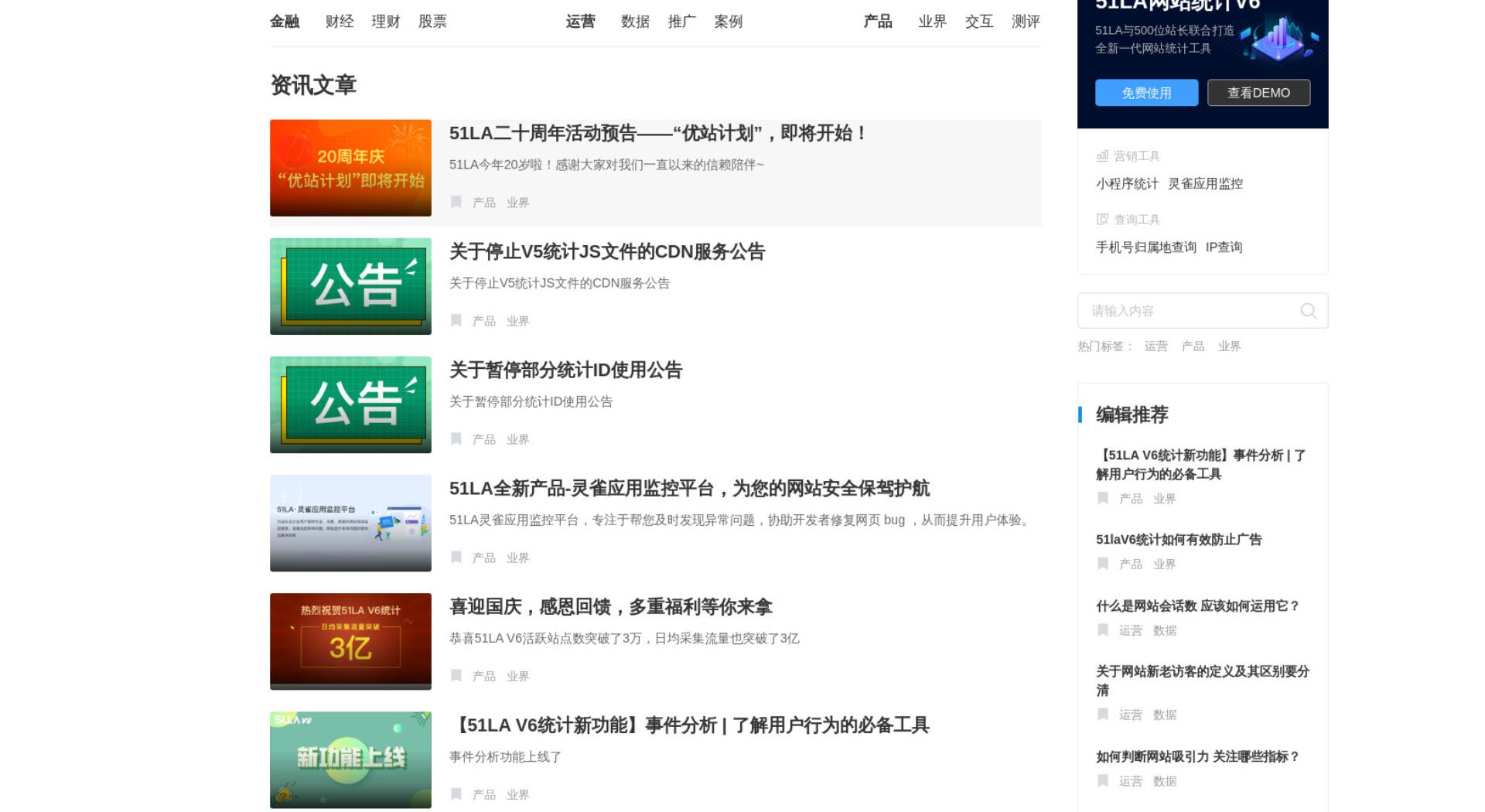Open sidebar recommendation 51laV6统计如何有效防止广告

[x=1179, y=540]
